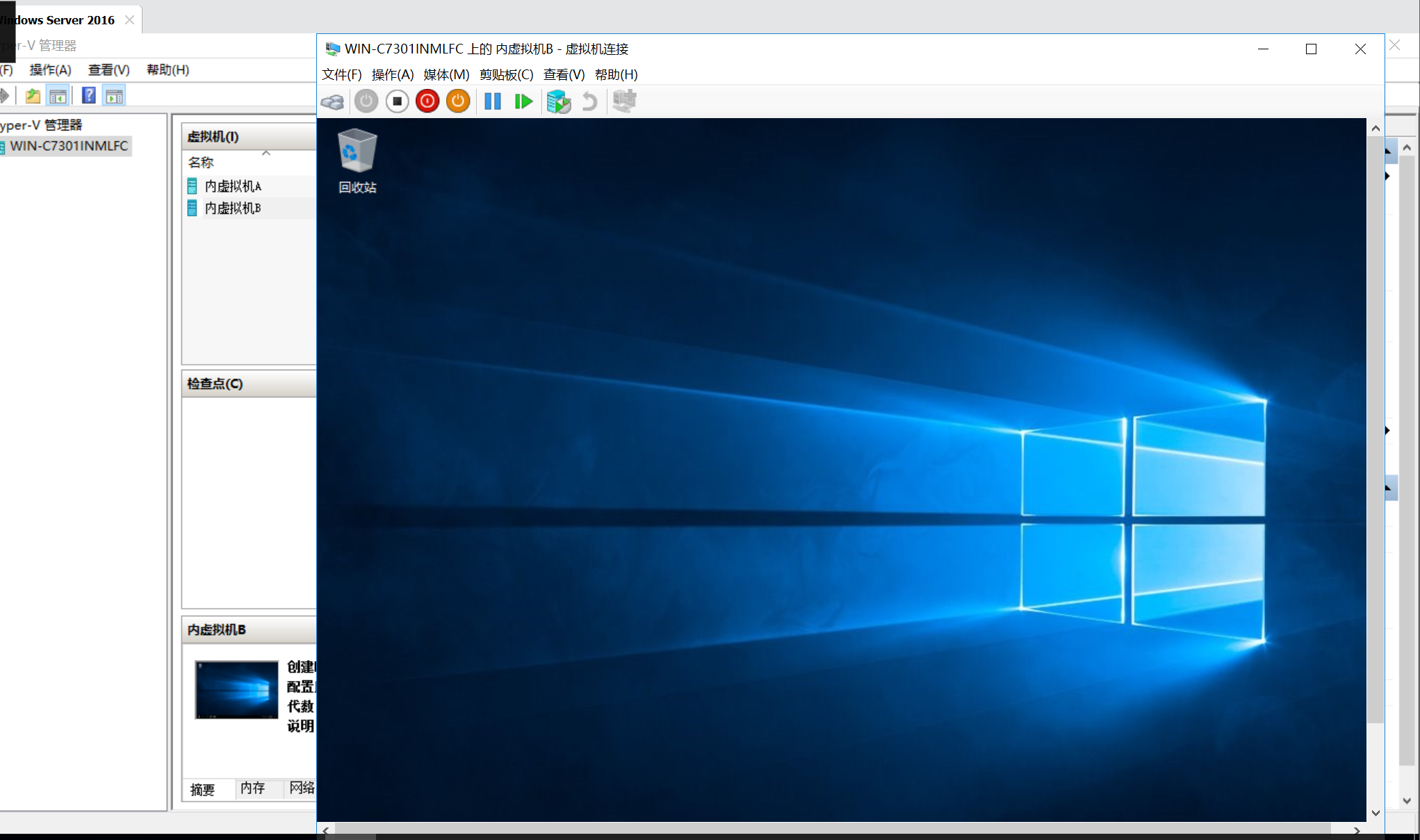Toggle the action pane toolbar button
Viewport: 1420px width, 840px height.
(x=115, y=96)
